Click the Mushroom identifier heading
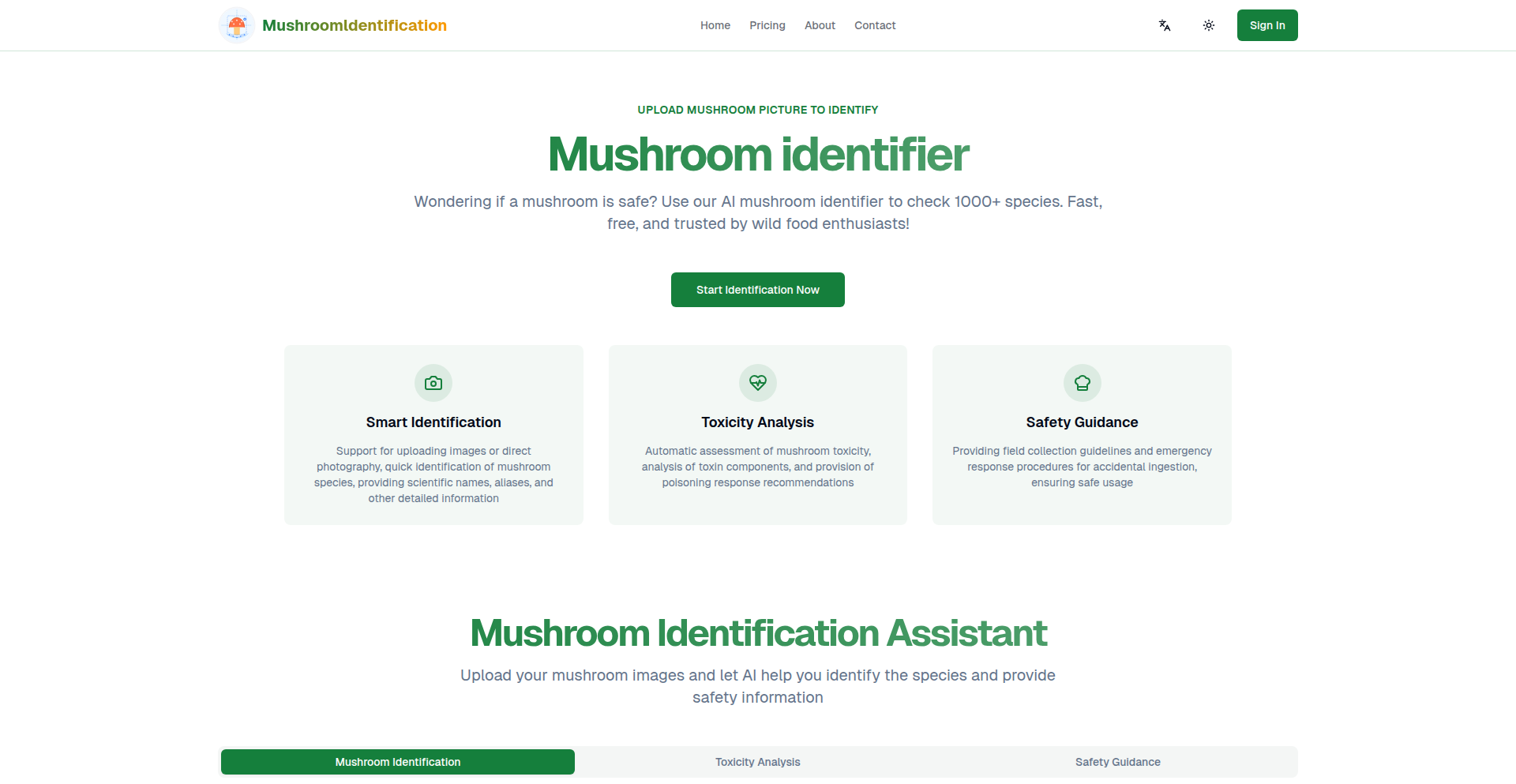The image size is (1516, 784). point(757,155)
